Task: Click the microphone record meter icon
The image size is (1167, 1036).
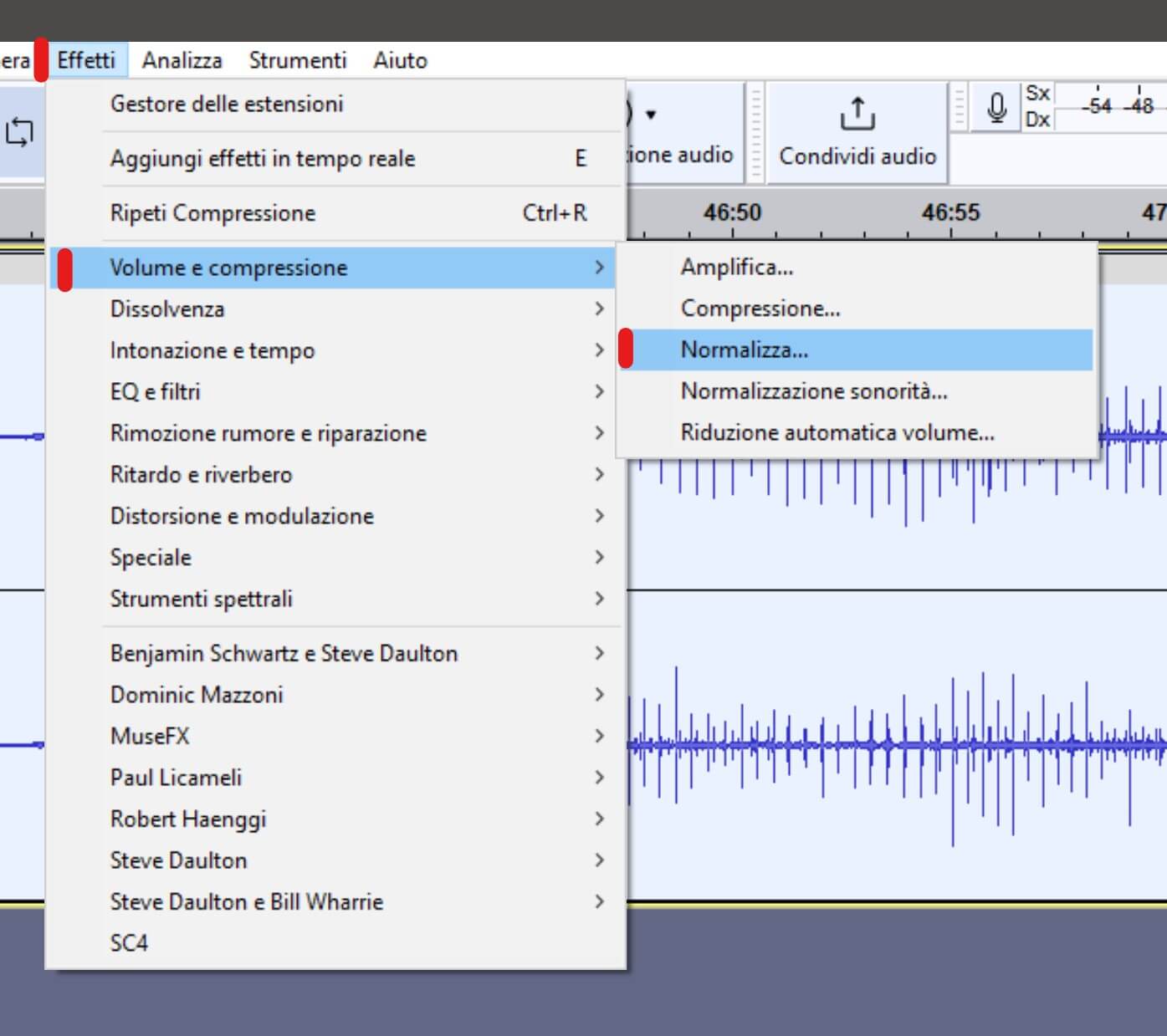Action: coord(996,108)
